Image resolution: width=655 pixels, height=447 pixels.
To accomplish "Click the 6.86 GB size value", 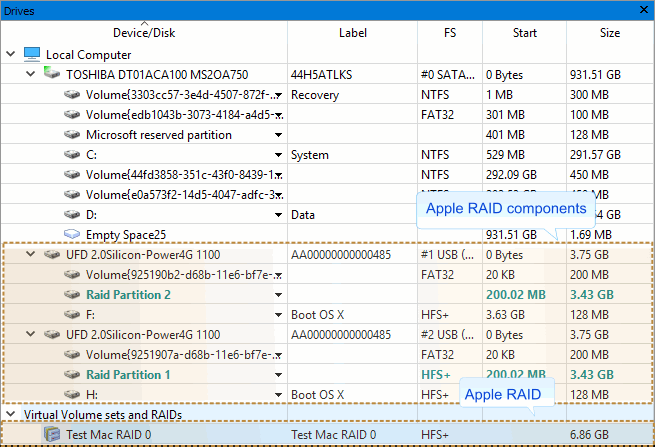I will [x=589, y=434].
